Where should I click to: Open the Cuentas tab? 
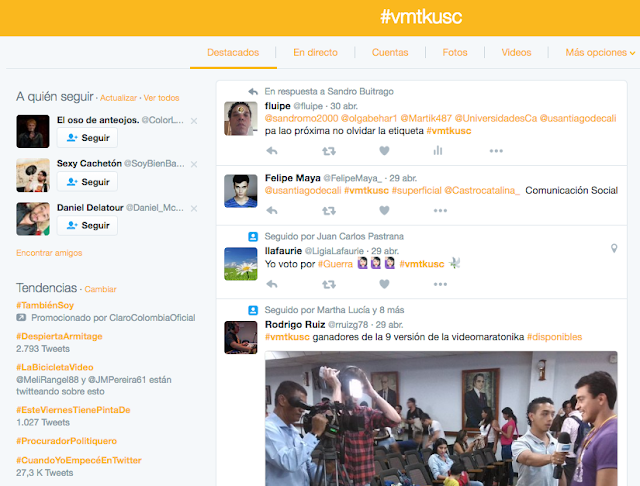(390, 53)
